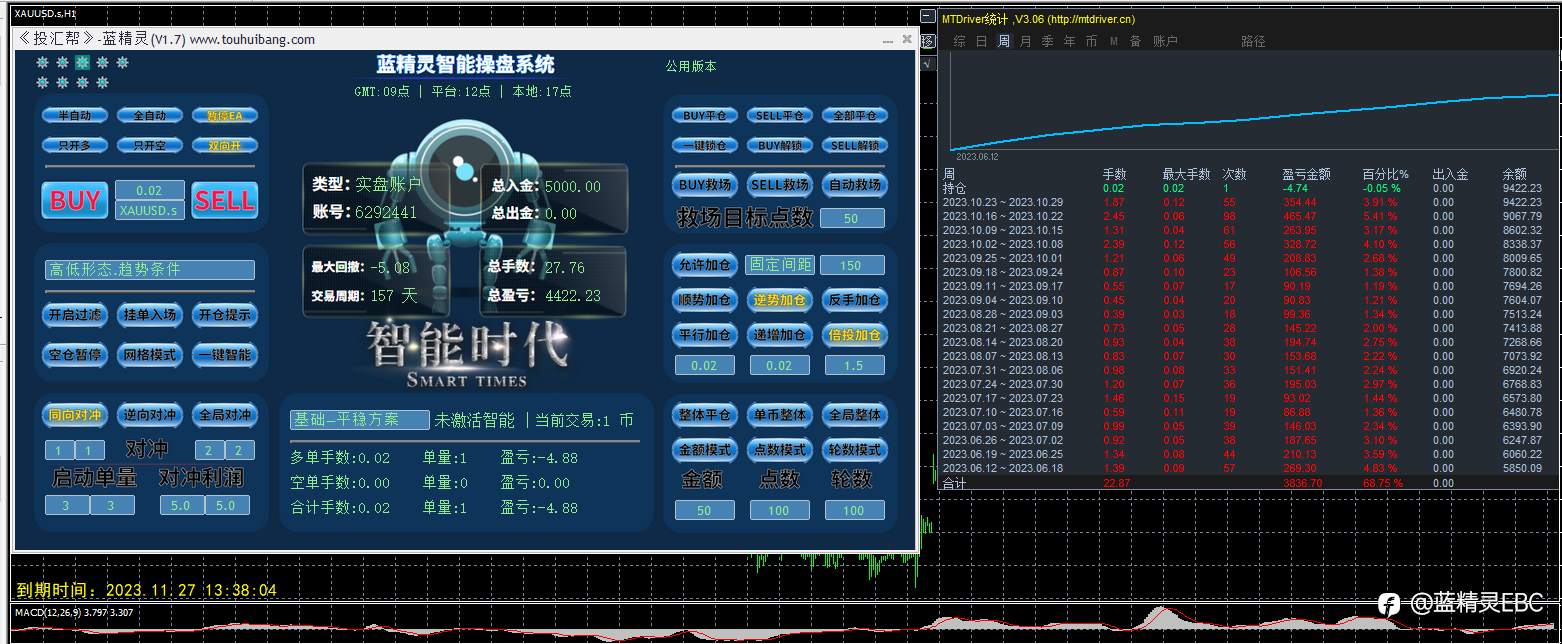Viewport: 1562px width, 644px height.
Task: Select 点数模式 points mode
Action: [780, 450]
